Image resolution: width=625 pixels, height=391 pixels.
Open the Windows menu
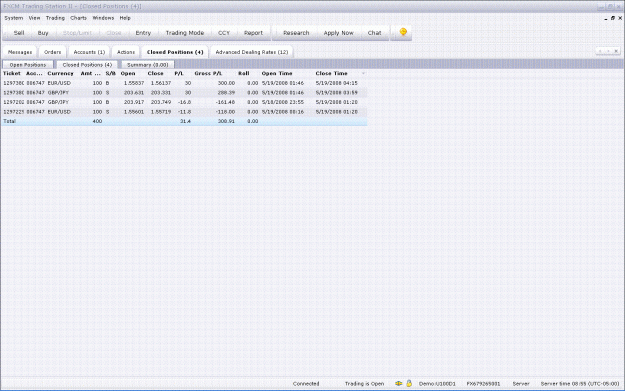(103, 18)
